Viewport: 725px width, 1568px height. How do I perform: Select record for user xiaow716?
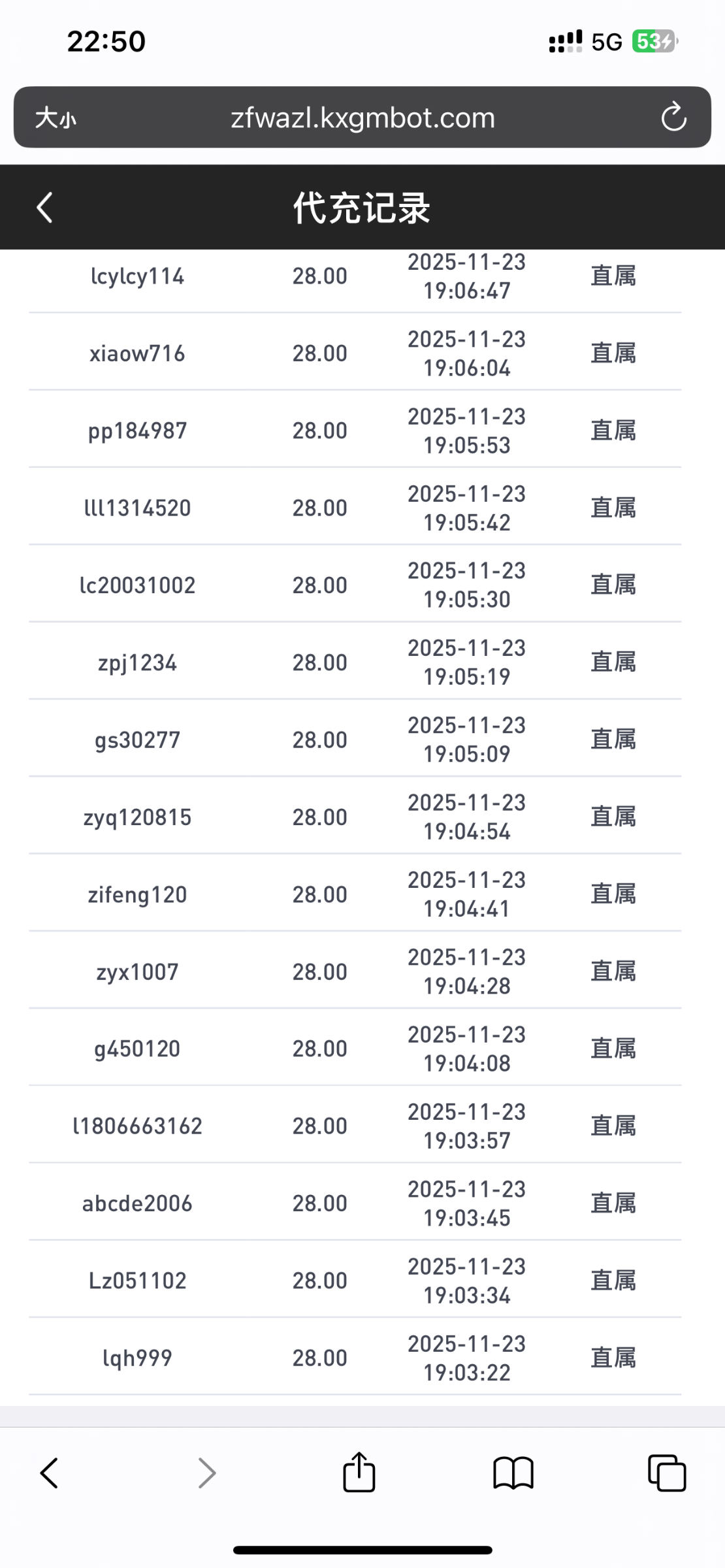(x=137, y=353)
